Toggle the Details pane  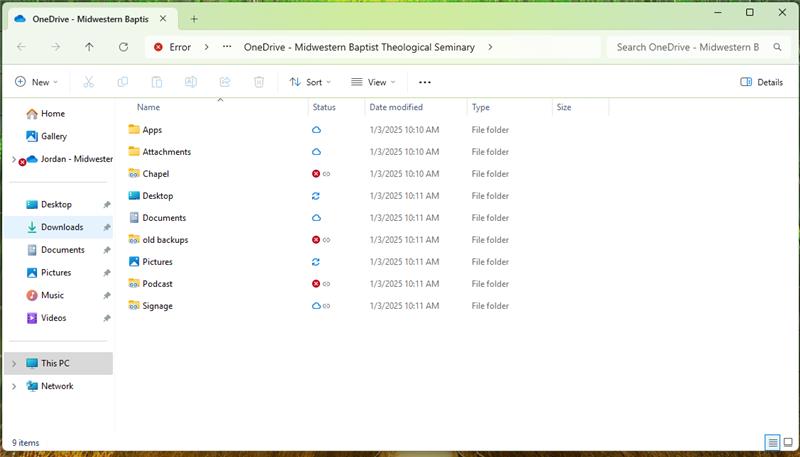pyautogui.click(x=761, y=82)
